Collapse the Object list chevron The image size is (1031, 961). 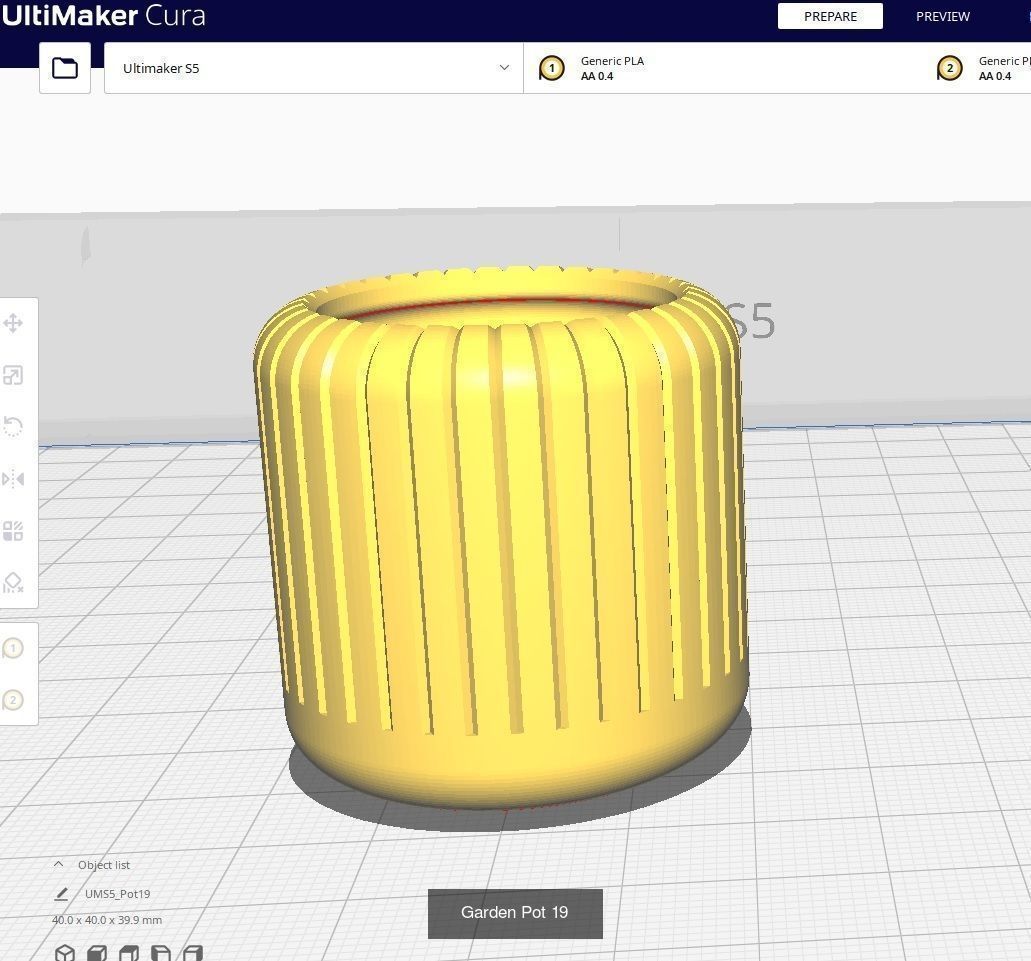coord(59,864)
